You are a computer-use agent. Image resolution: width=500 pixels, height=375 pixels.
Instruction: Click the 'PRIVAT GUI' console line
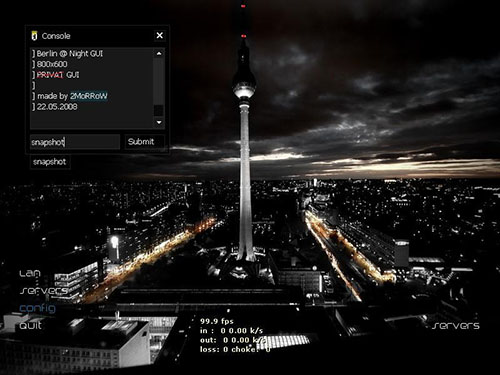tap(56, 75)
